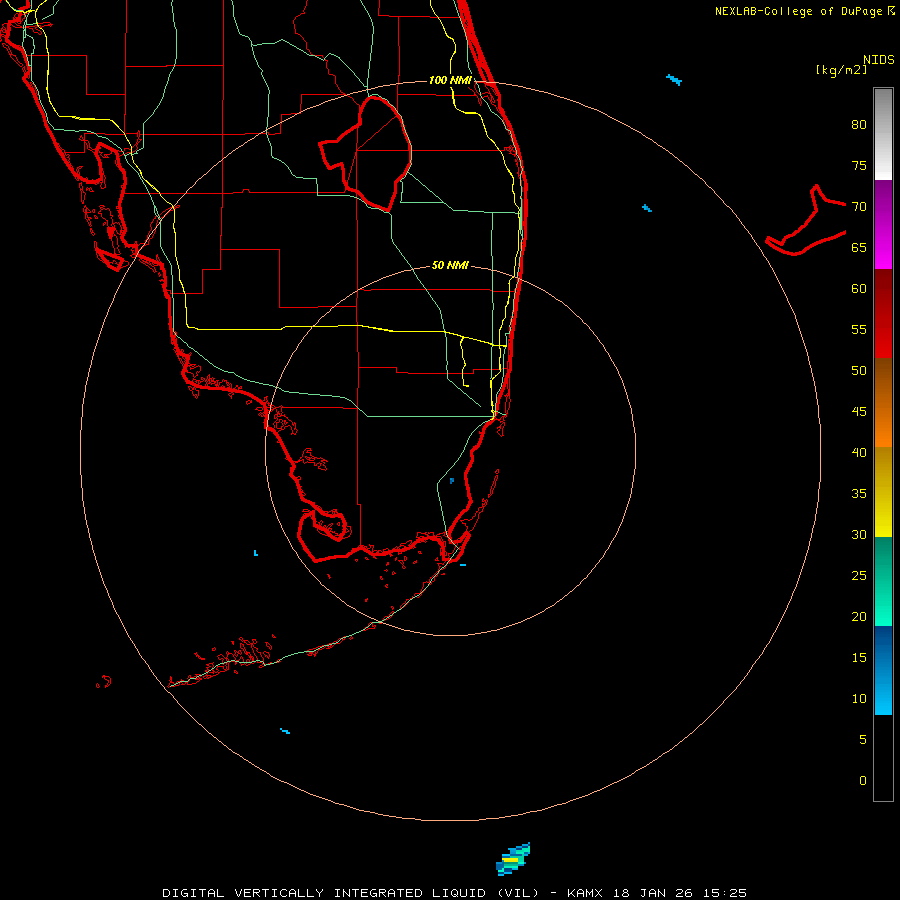Select the 65 value on the scale

[859, 247]
